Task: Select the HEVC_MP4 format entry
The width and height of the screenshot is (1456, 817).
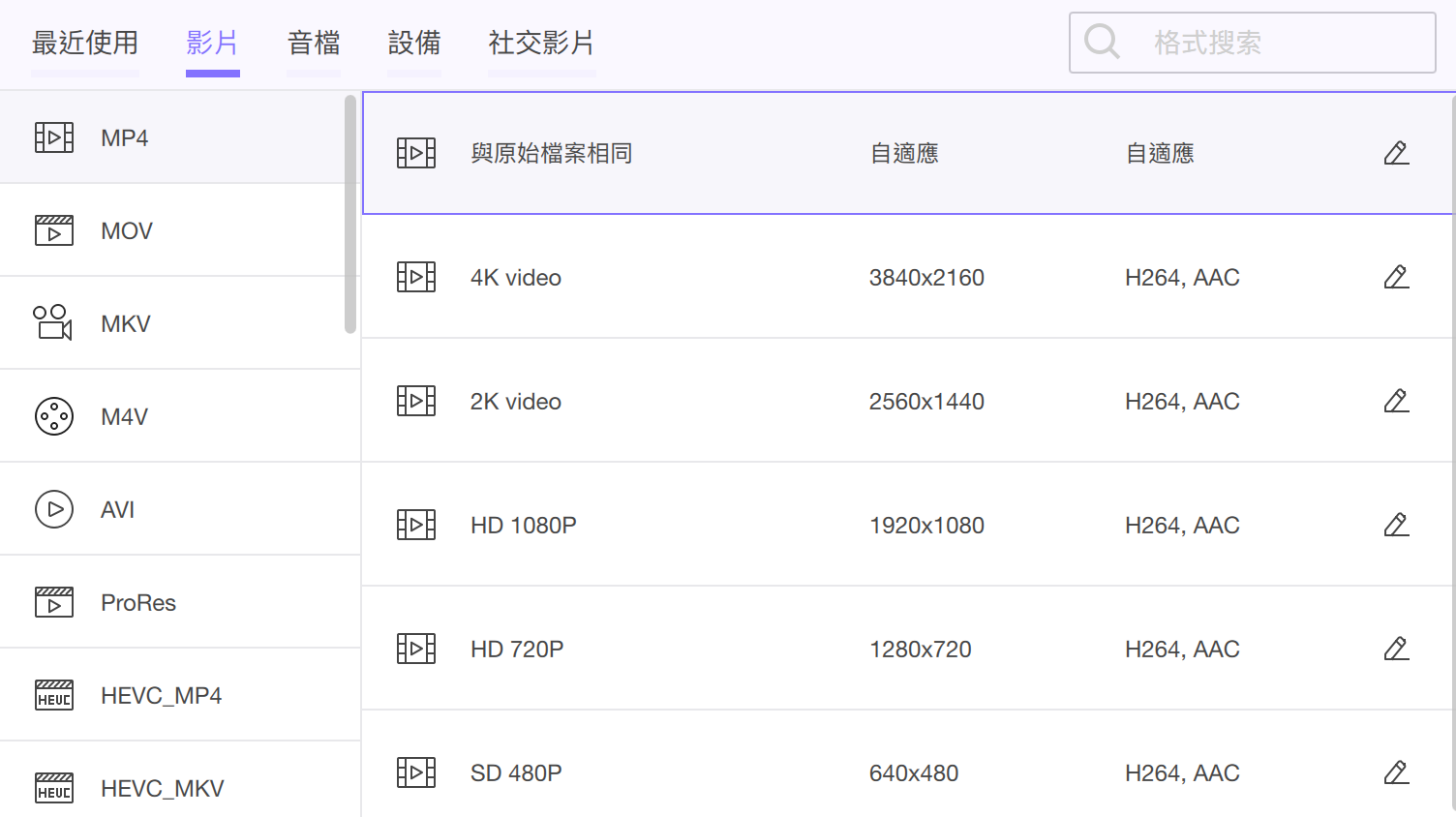Action: [x=180, y=695]
